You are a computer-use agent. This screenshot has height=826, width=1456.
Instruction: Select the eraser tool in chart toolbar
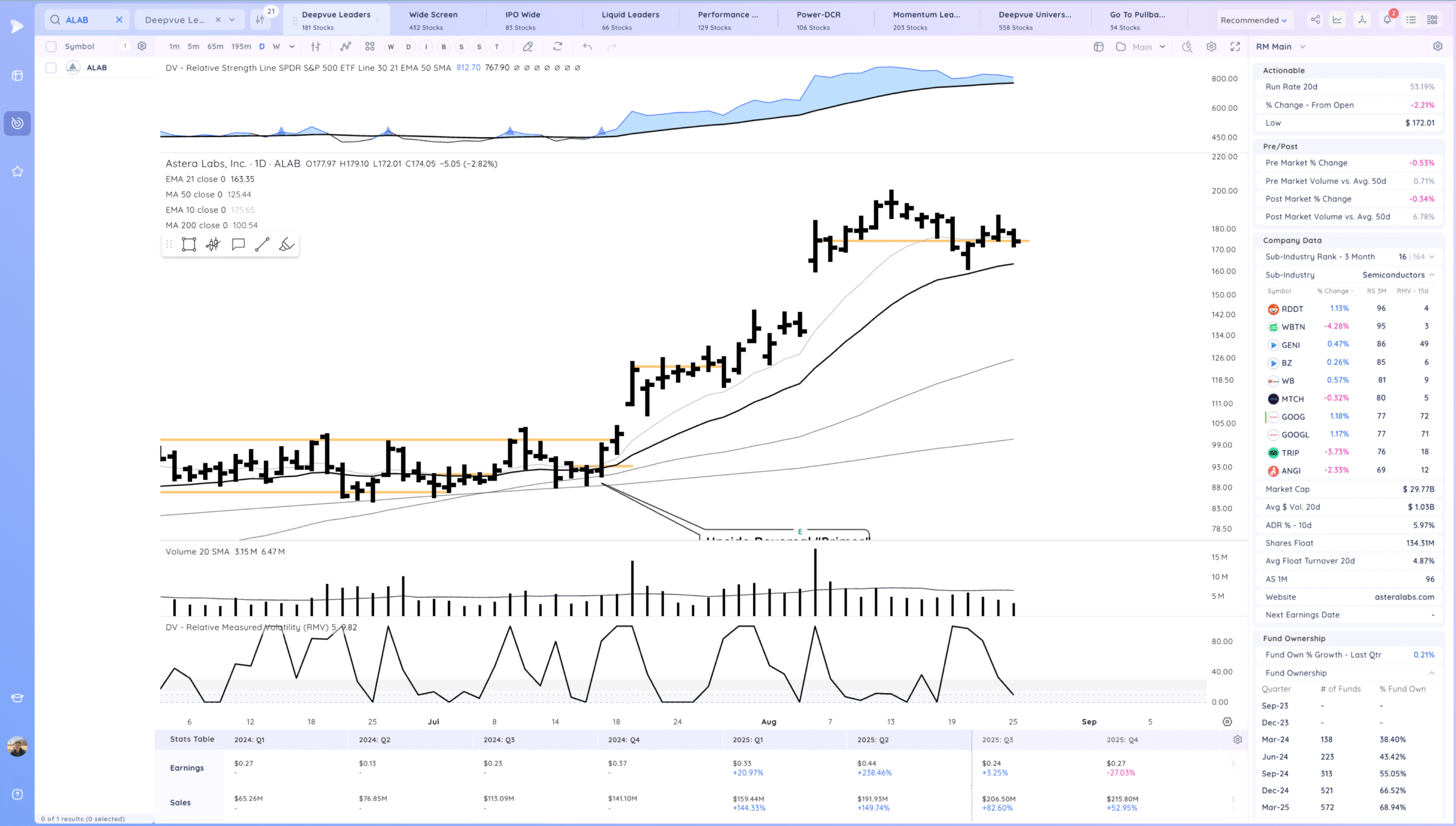528,47
